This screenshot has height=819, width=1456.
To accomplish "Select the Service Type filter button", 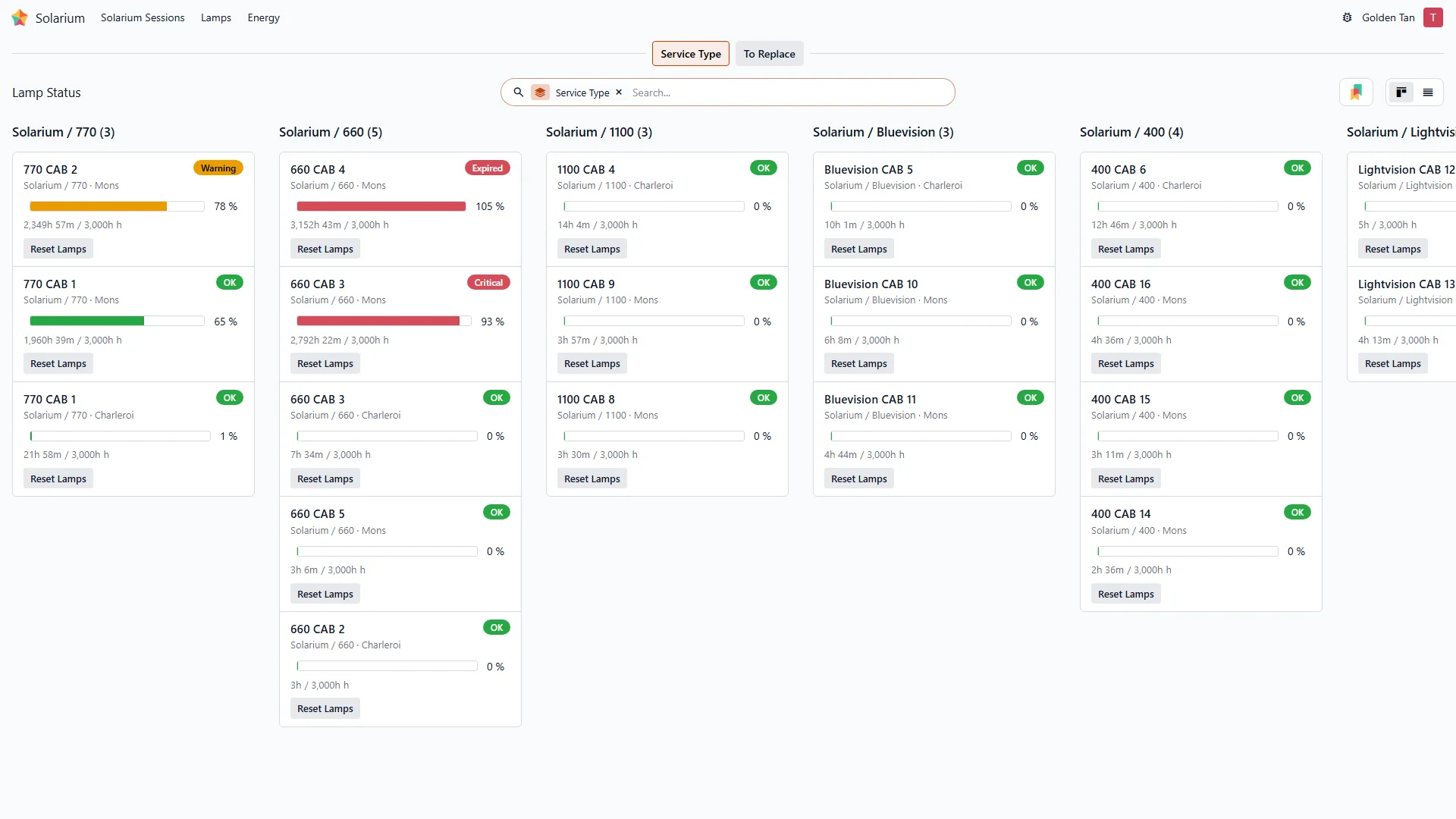I will click(690, 54).
